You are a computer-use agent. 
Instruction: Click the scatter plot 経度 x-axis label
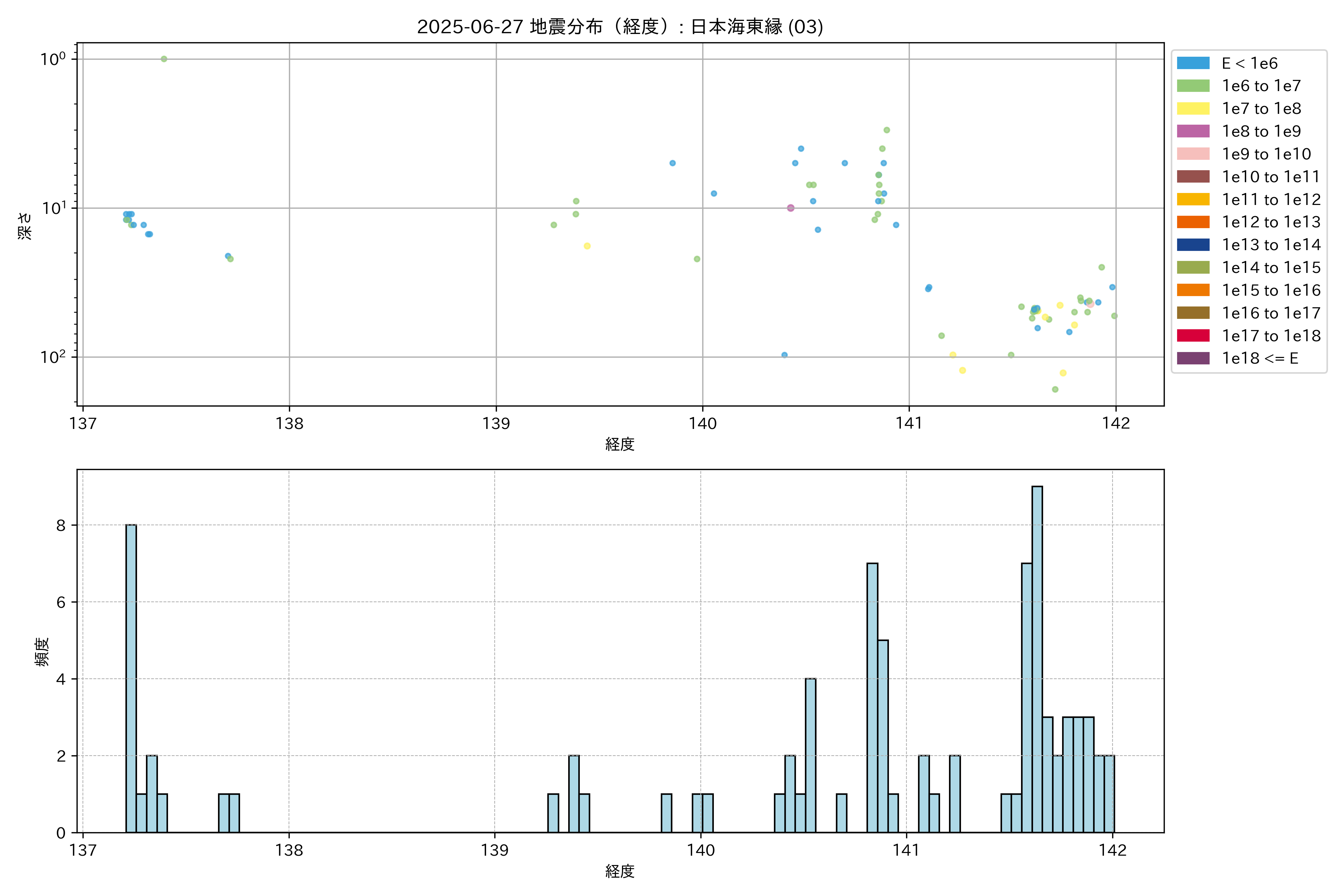click(619, 444)
